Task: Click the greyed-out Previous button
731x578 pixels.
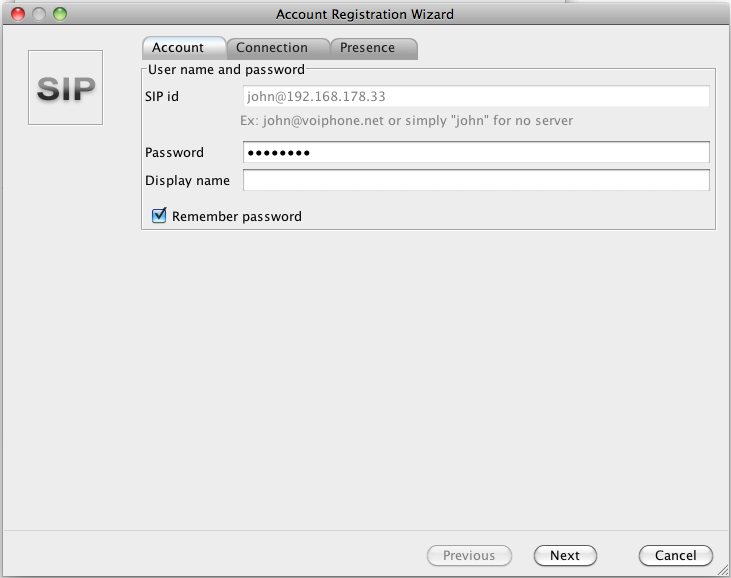Action: (x=469, y=556)
